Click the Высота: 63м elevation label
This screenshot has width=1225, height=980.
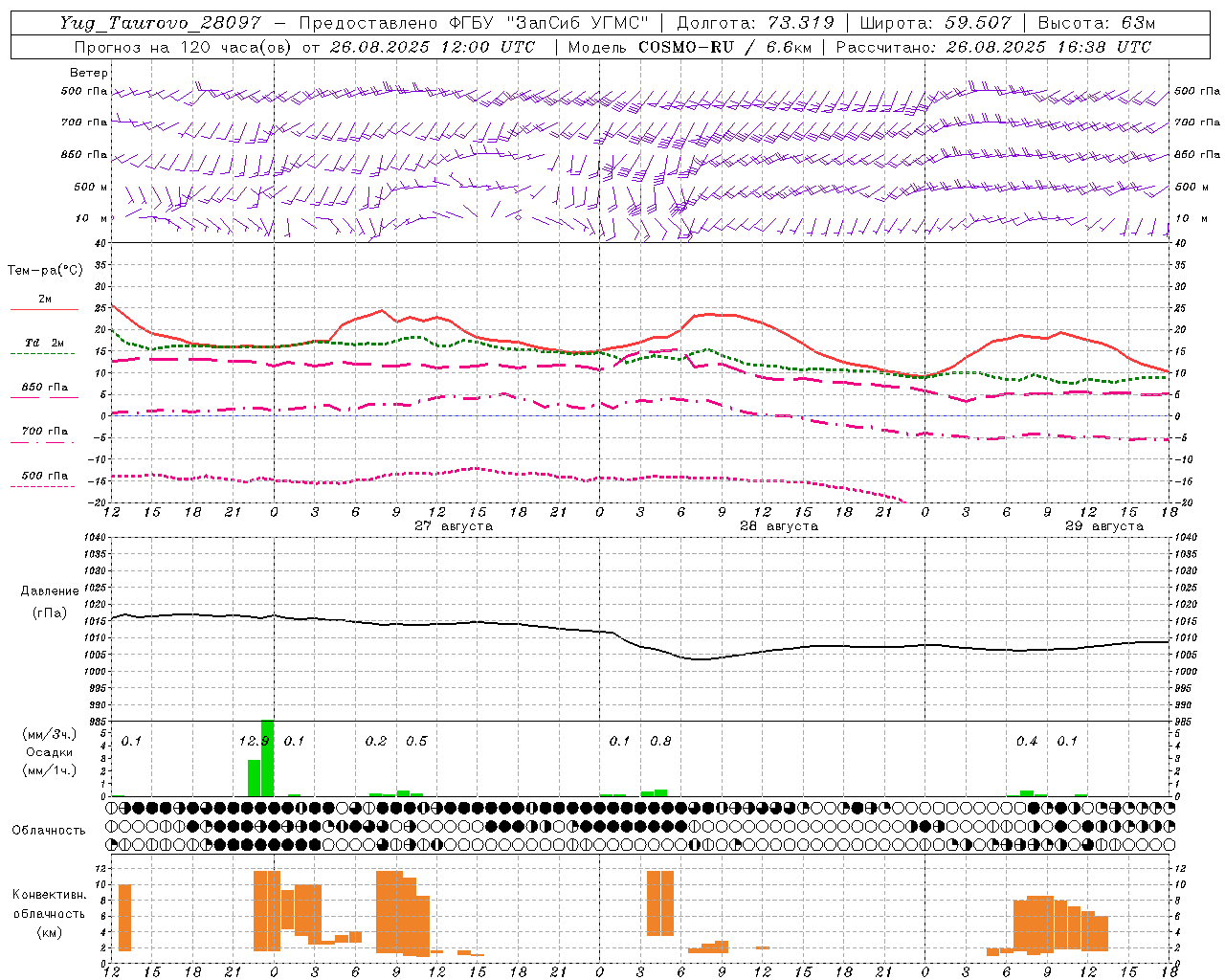1097,23
